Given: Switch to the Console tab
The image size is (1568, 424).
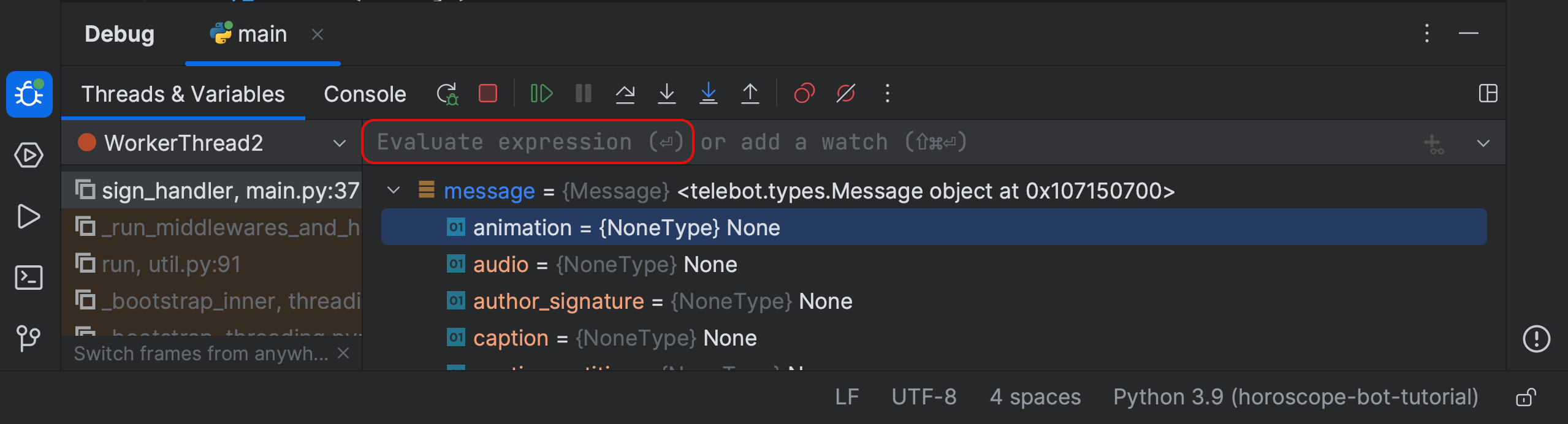Looking at the screenshot, I should [365, 94].
